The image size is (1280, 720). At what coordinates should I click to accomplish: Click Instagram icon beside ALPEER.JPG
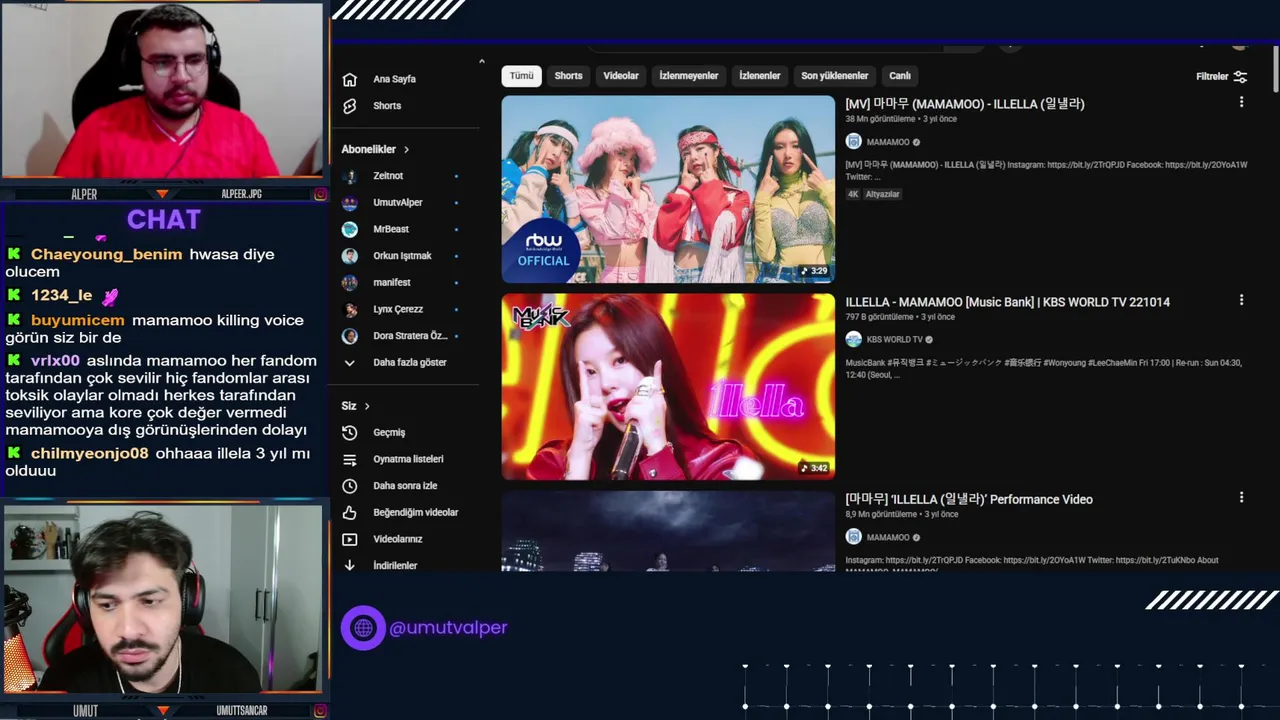[x=320, y=194]
